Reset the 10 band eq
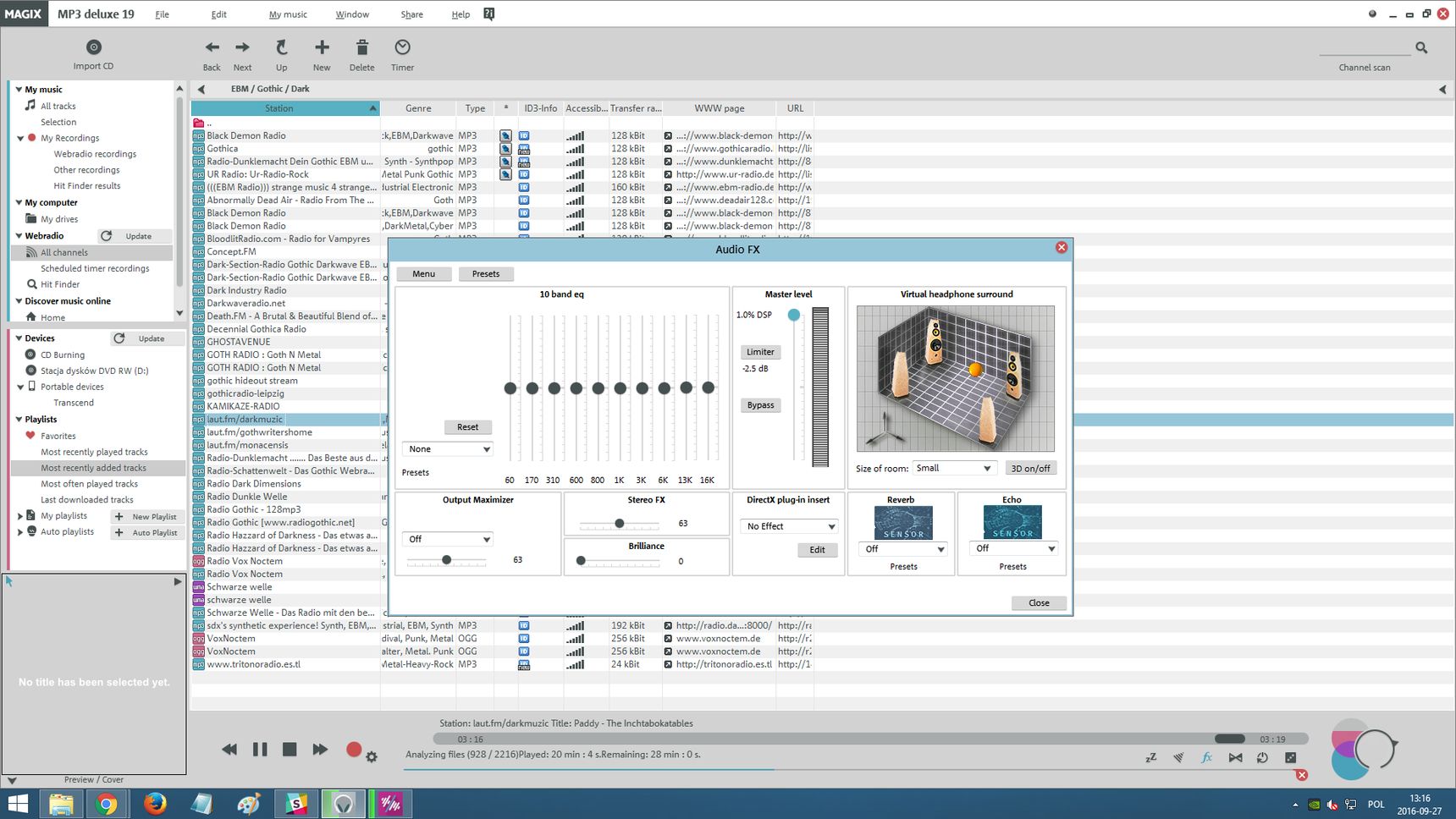Viewport: 1456px width, 819px height. pos(467,427)
